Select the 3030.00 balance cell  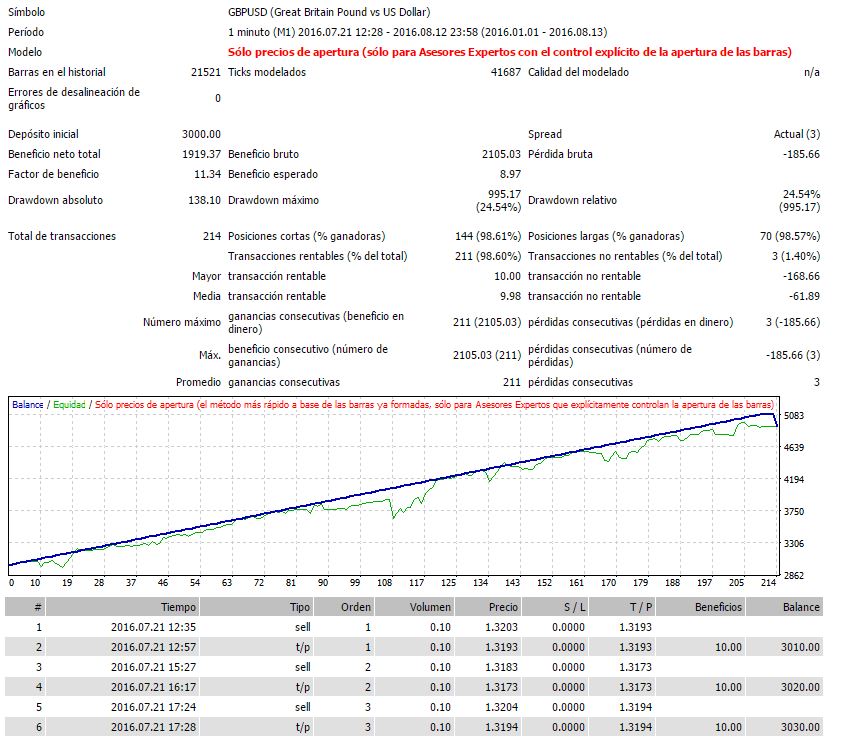801,727
